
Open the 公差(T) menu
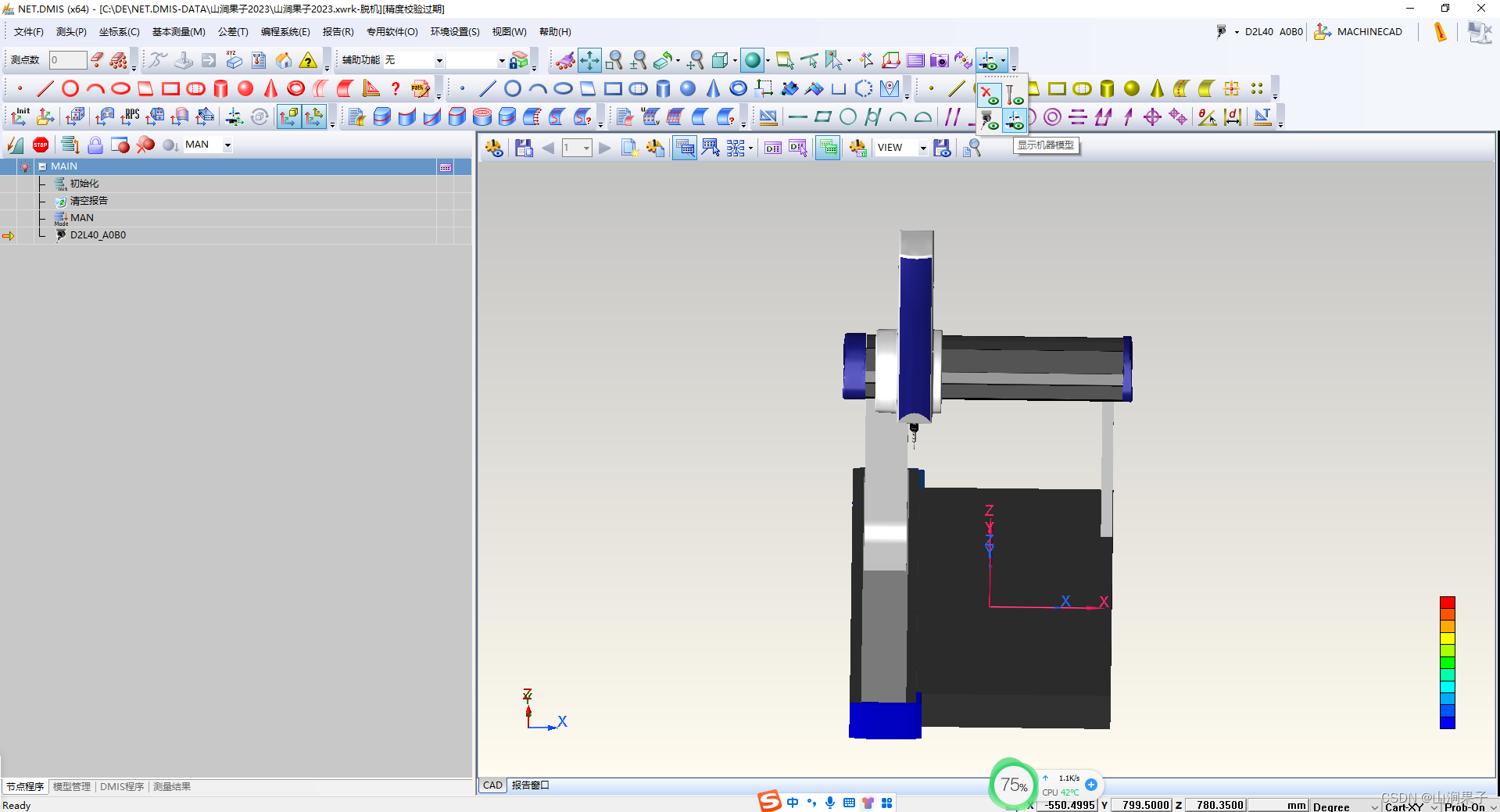pyautogui.click(x=233, y=32)
